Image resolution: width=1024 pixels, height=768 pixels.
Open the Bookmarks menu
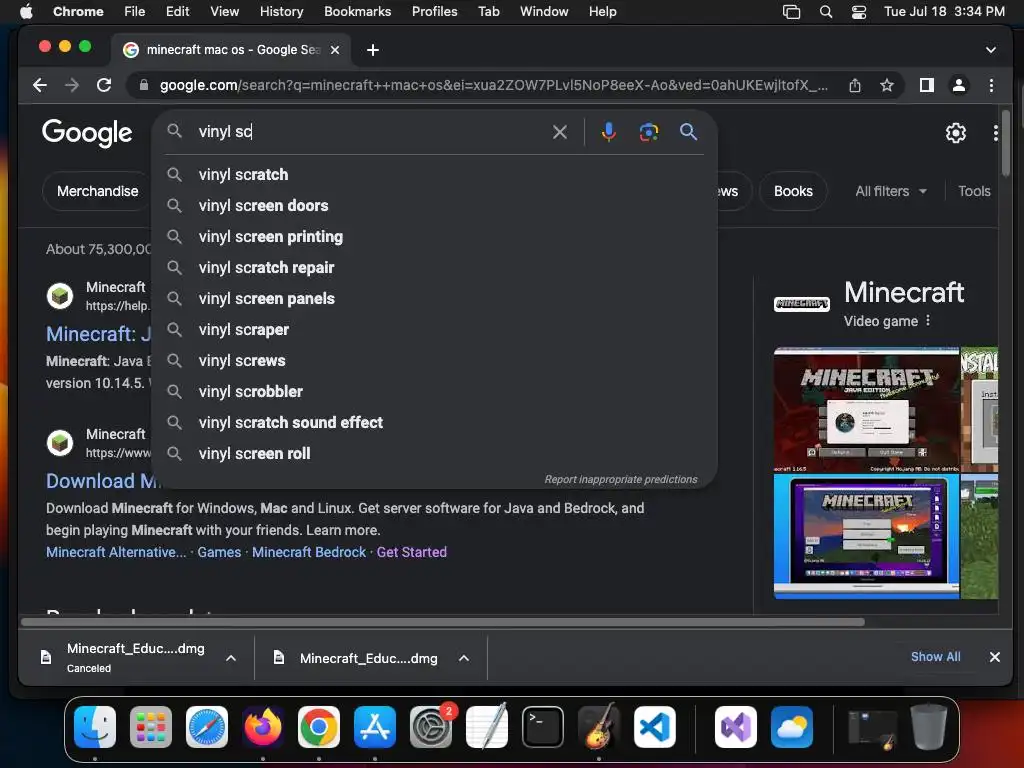[x=358, y=12]
